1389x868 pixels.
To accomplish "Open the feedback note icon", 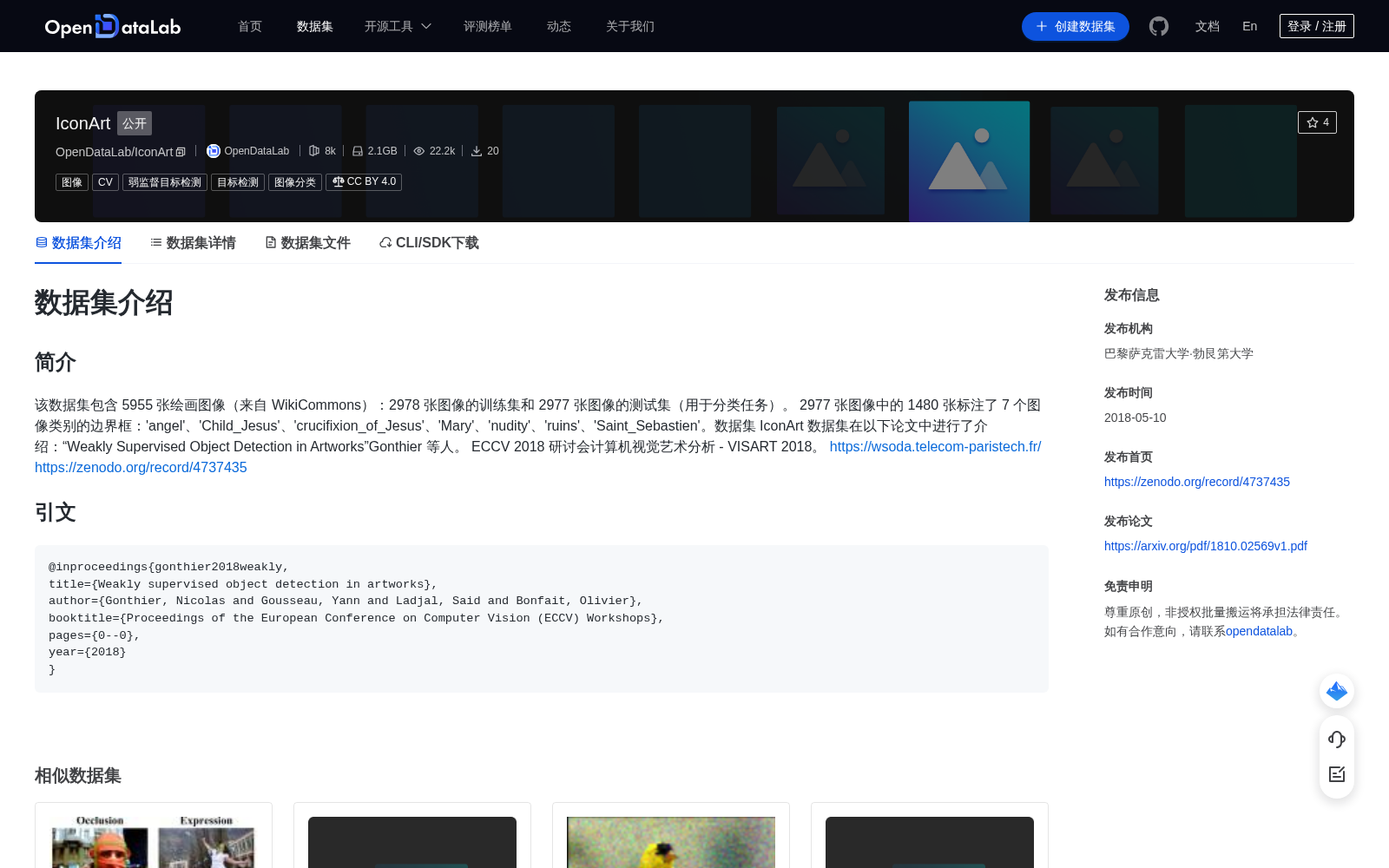I will click(1337, 774).
